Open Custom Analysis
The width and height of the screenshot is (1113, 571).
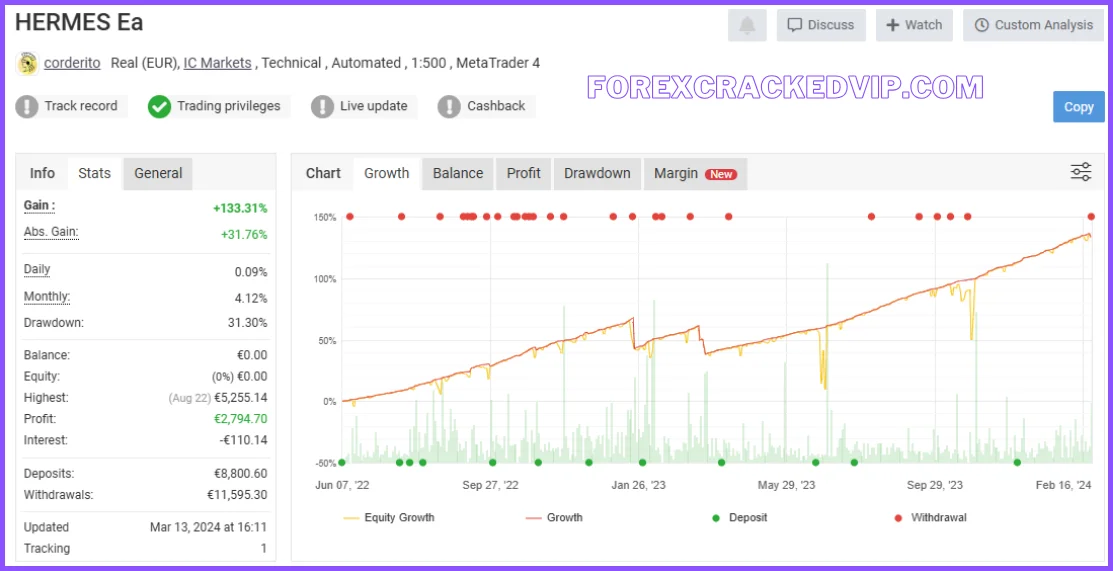[x=1034, y=26]
